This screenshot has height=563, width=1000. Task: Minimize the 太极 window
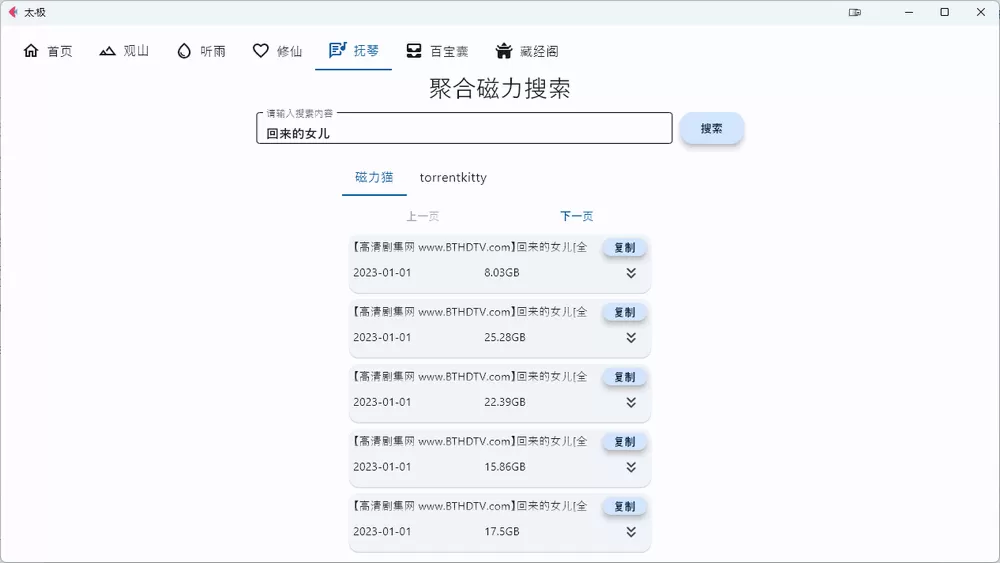[x=909, y=12]
